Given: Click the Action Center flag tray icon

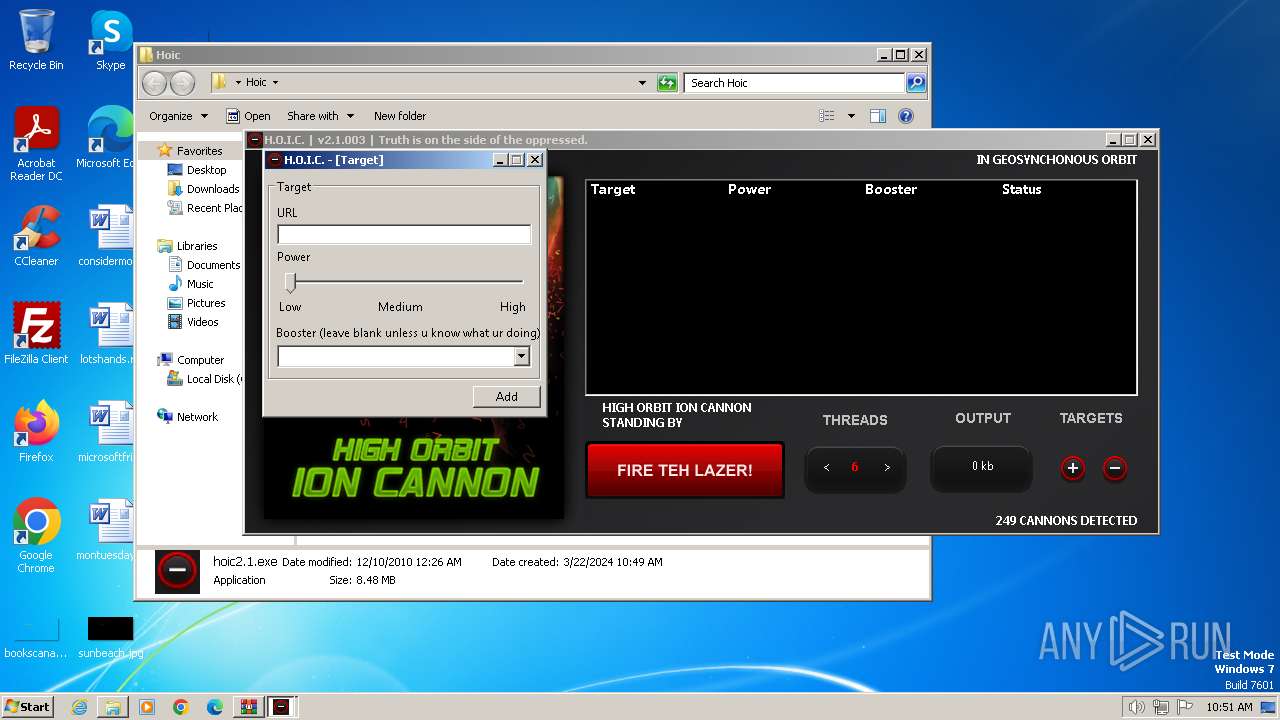Looking at the screenshot, I should coord(1185,707).
